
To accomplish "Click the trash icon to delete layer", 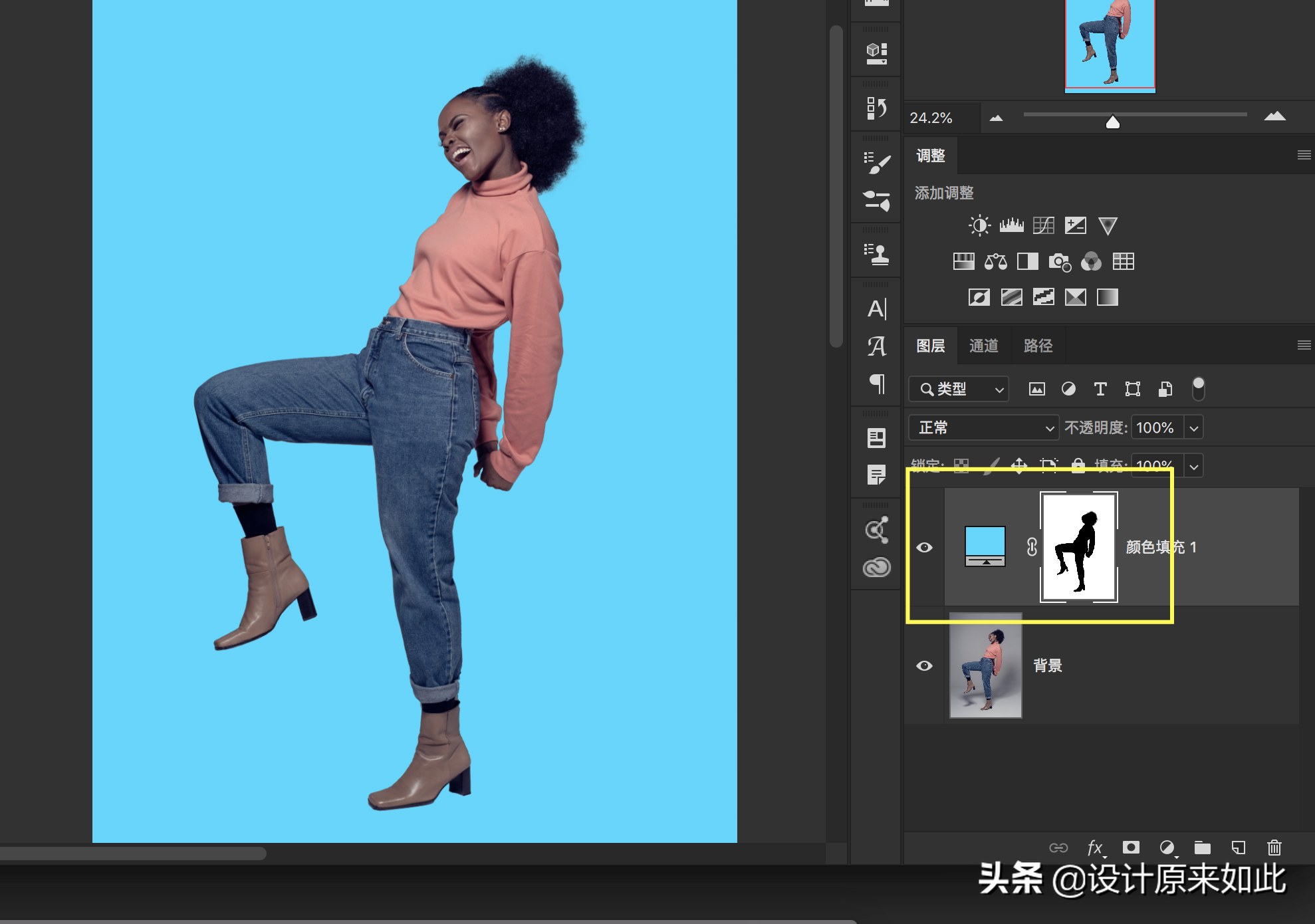I will click(1274, 848).
